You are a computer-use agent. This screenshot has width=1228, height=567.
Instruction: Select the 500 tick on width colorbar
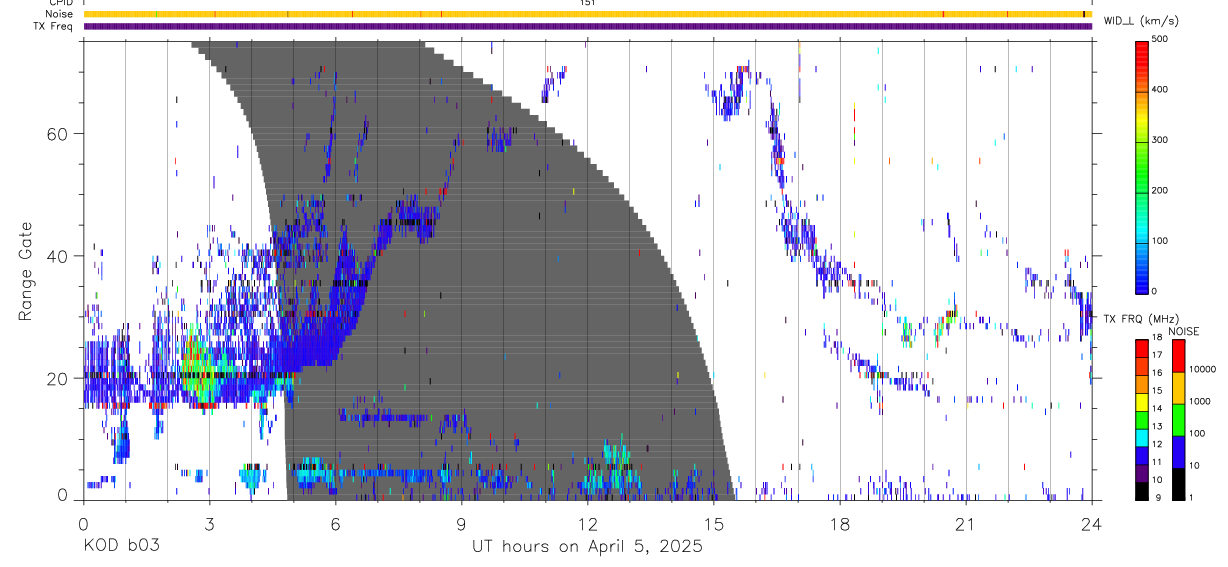1162,39
